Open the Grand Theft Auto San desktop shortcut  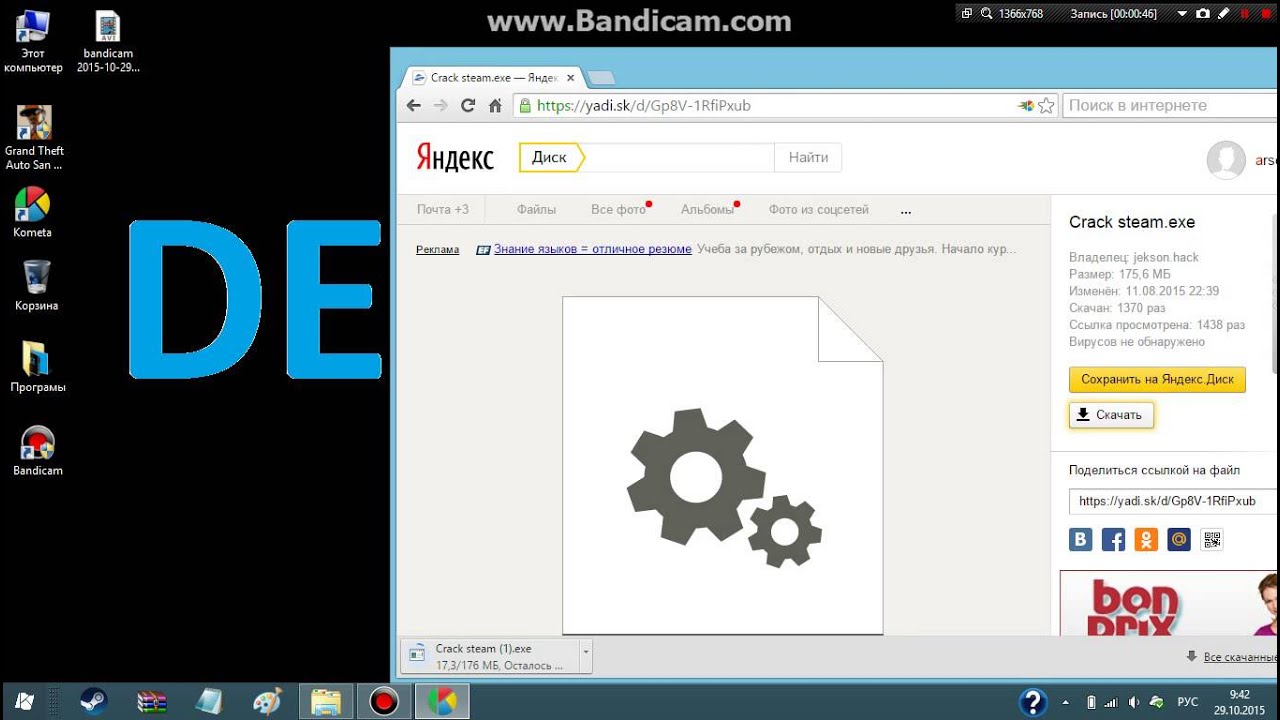34,138
